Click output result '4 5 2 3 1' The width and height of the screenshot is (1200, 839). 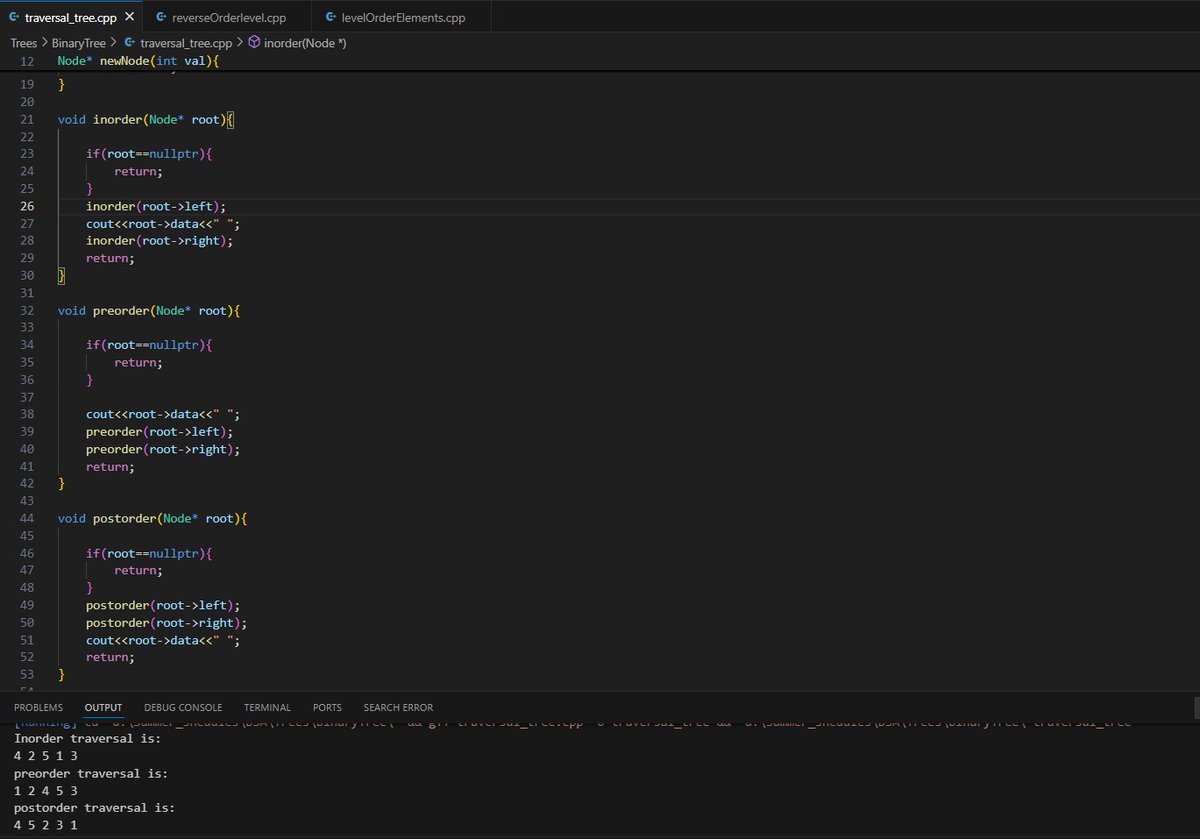(46, 826)
